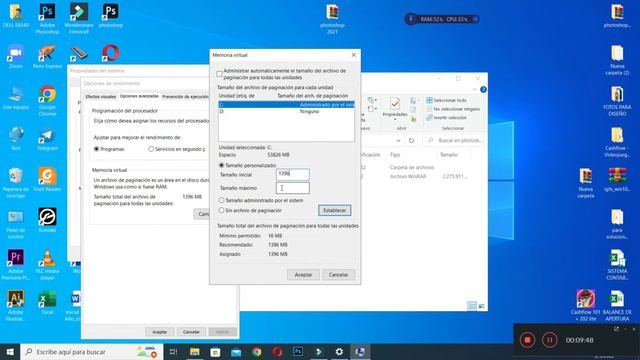Click the taskbar search box
The image size is (640, 360).
pos(92,352)
